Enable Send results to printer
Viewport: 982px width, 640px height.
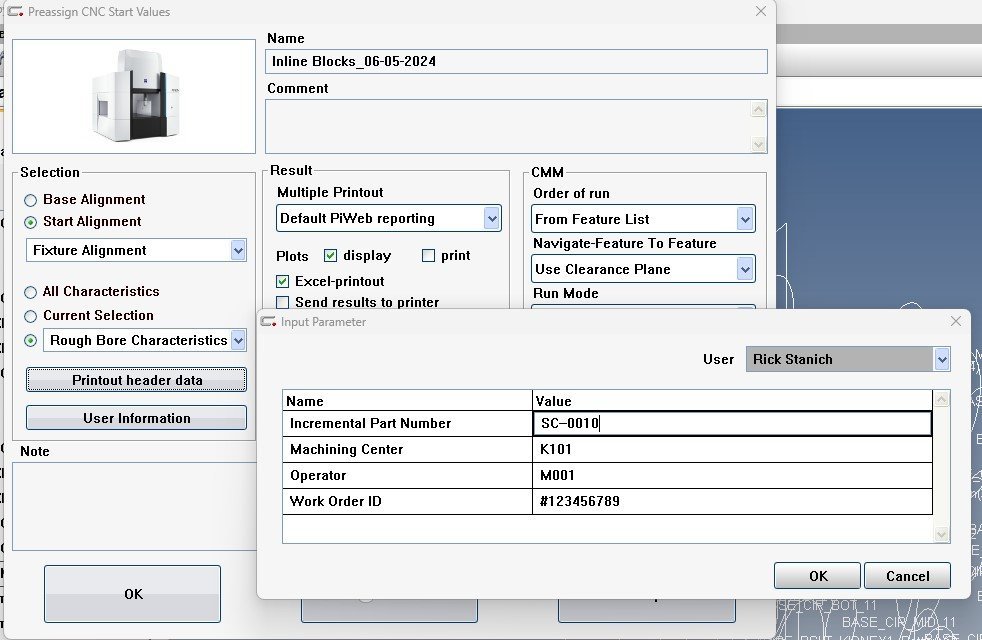pos(283,302)
